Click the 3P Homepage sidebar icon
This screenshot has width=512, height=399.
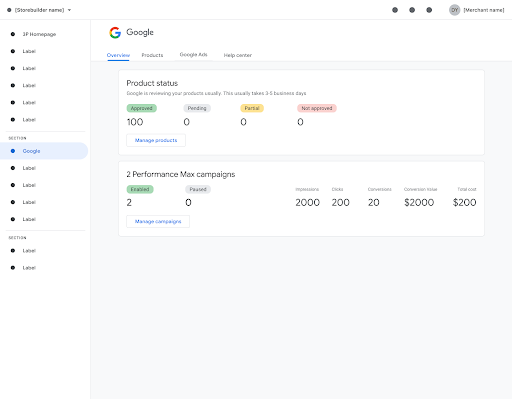click(13, 34)
